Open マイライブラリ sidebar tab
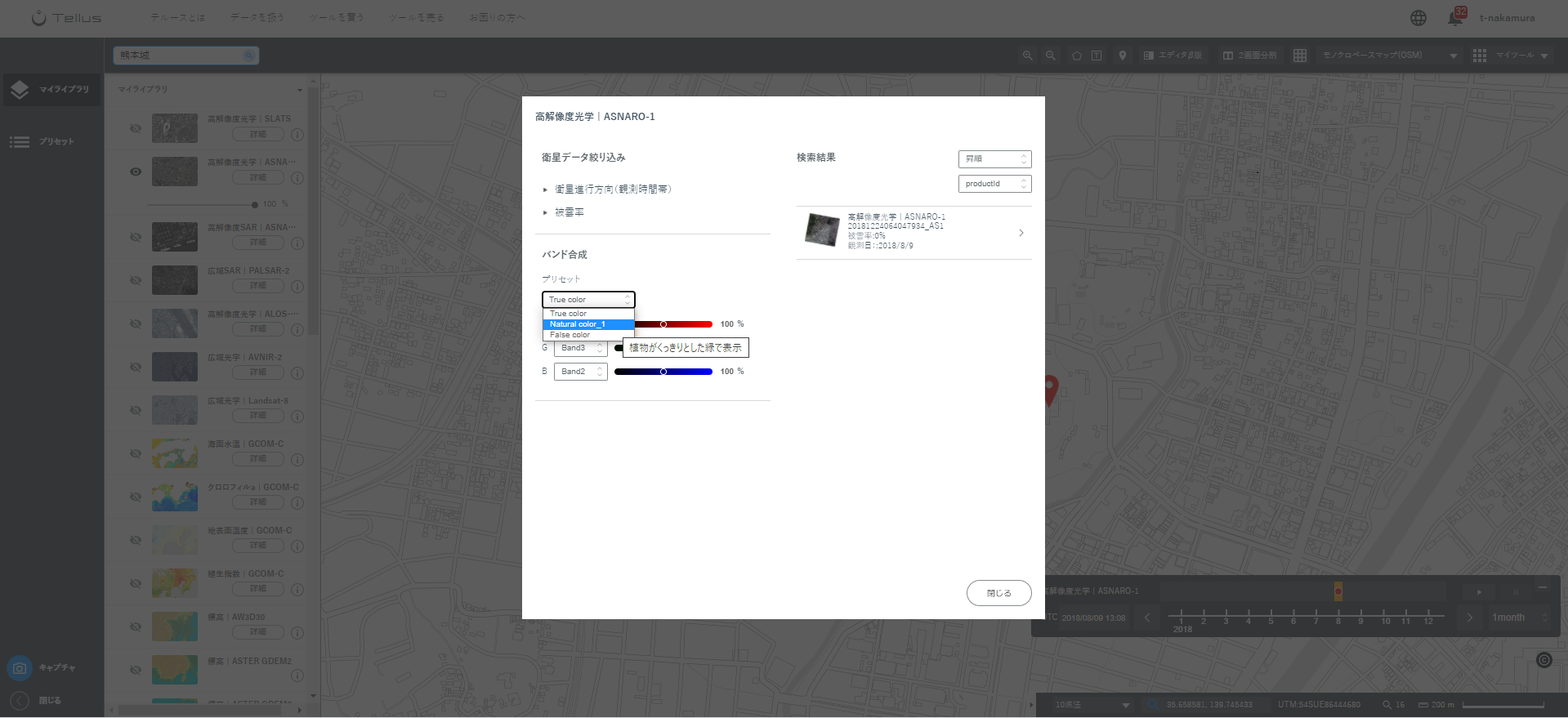Screen dimensions: 1568x718 (x=52, y=89)
